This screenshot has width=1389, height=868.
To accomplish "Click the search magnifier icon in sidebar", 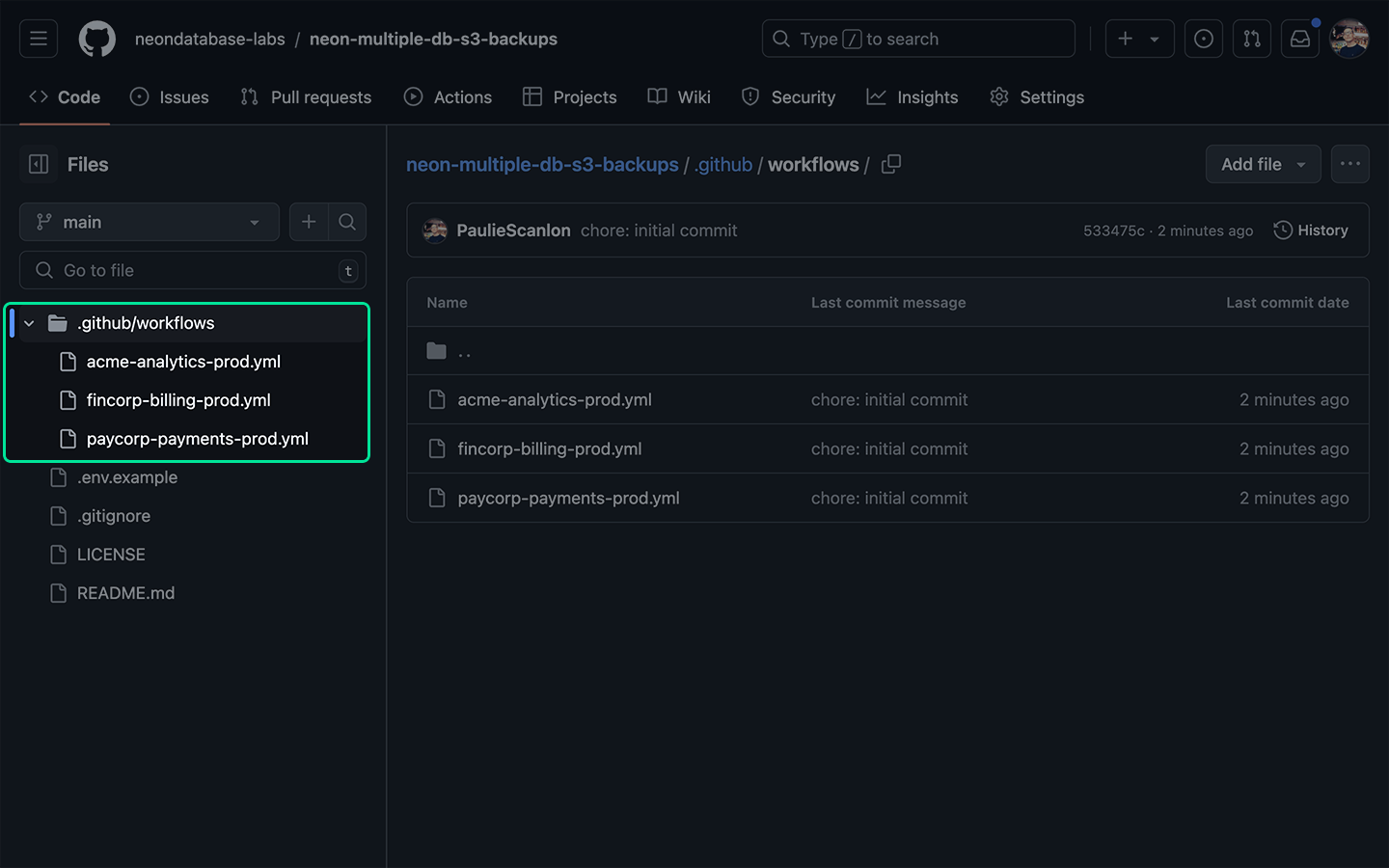I will coord(347,222).
